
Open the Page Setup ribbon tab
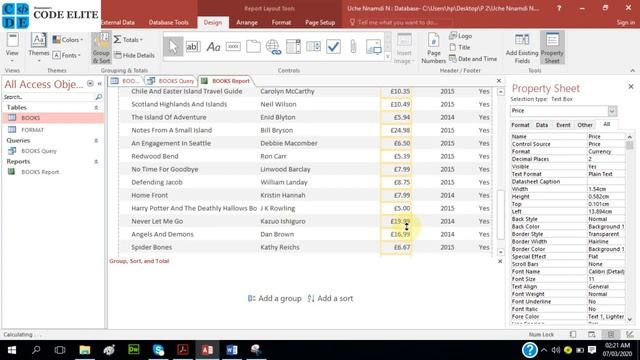click(320, 22)
